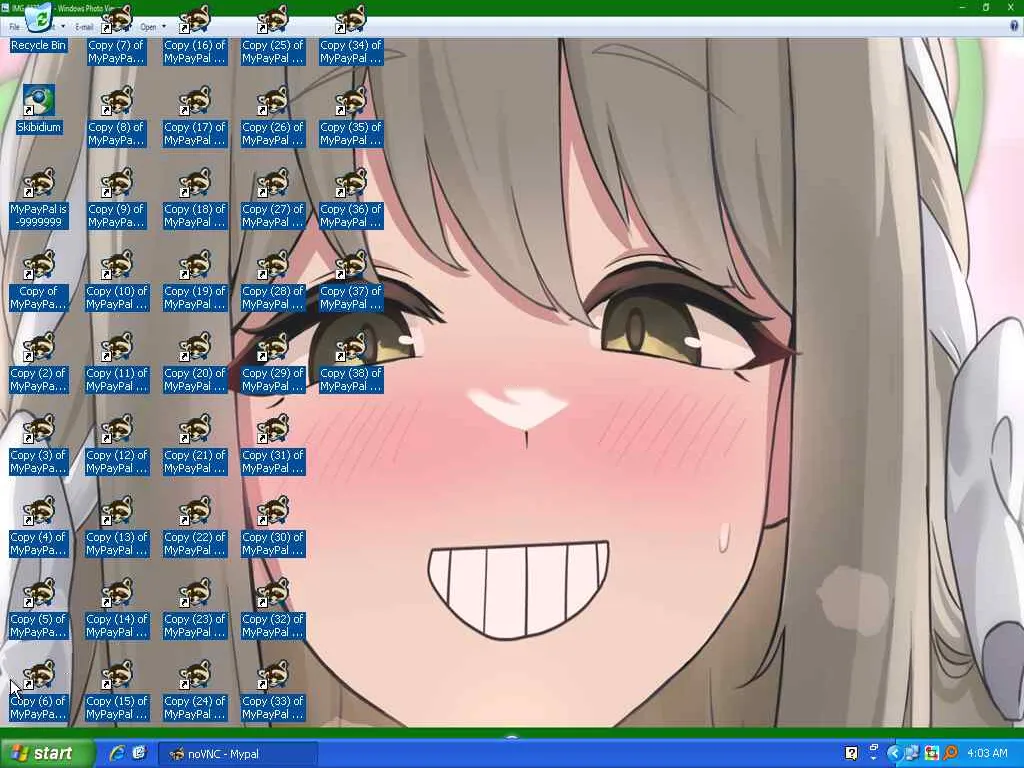Select the 'Copy (34) of MyPayPal' shortcut
This screenshot has height=768, width=1024.
click(351, 35)
